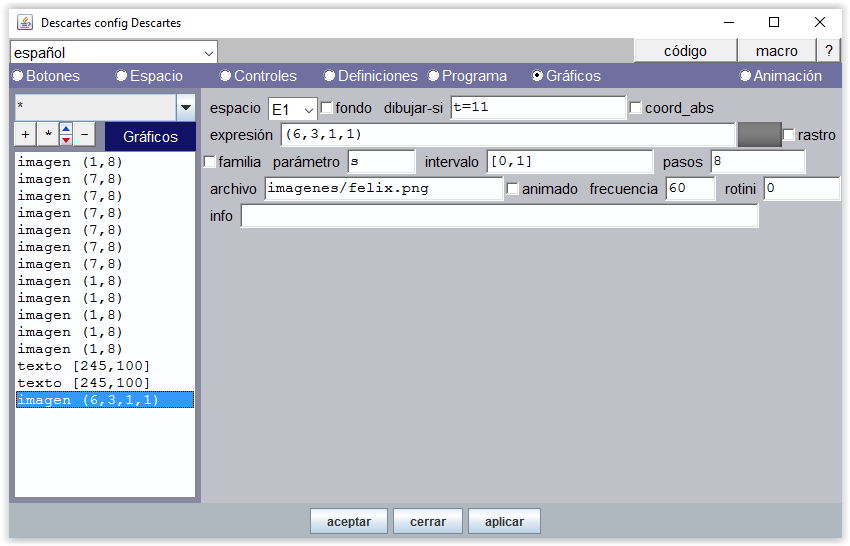Move selected graphic down with red arrow
Viewport: 850px width, 546px height.
tap(66, 140)
